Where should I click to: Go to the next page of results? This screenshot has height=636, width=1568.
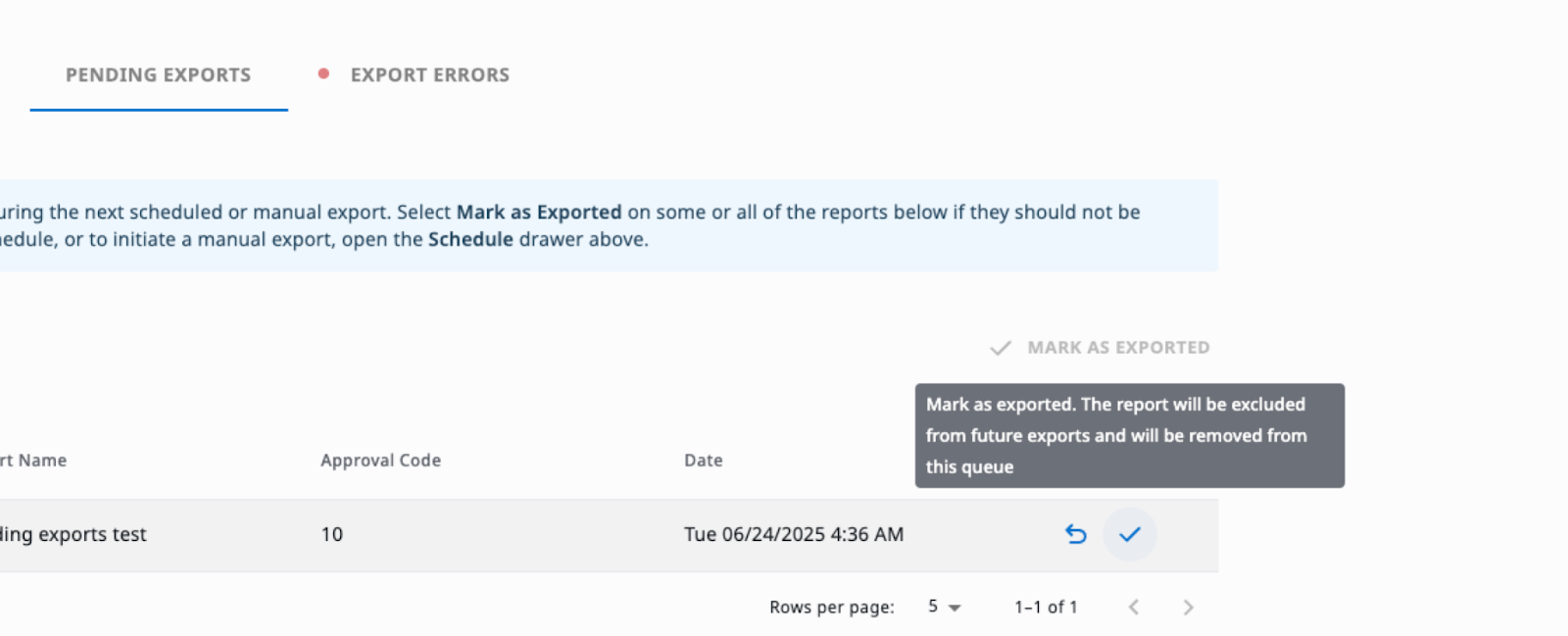point(1189,608)
